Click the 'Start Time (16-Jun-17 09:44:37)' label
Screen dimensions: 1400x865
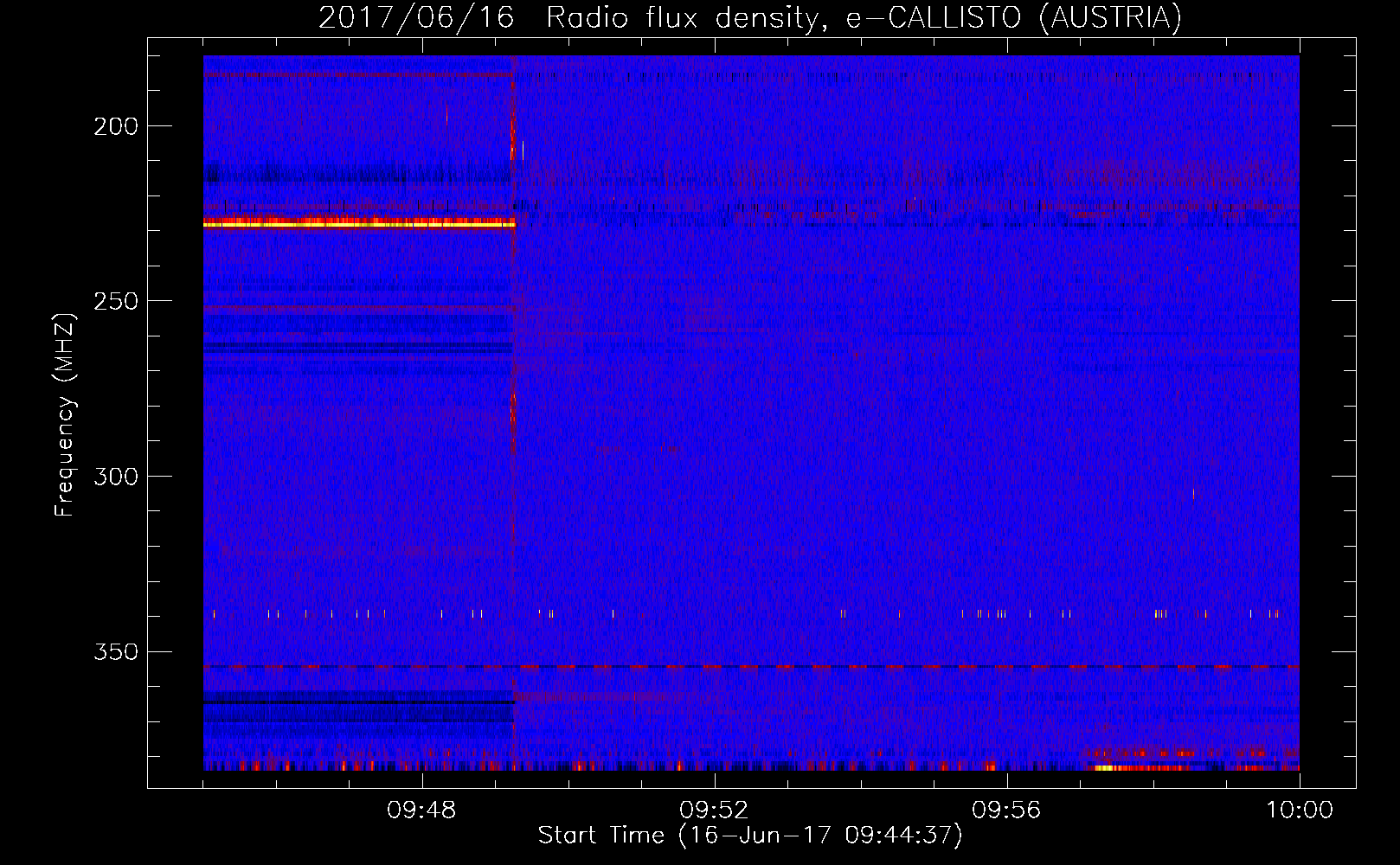click(x=750, y=836)
